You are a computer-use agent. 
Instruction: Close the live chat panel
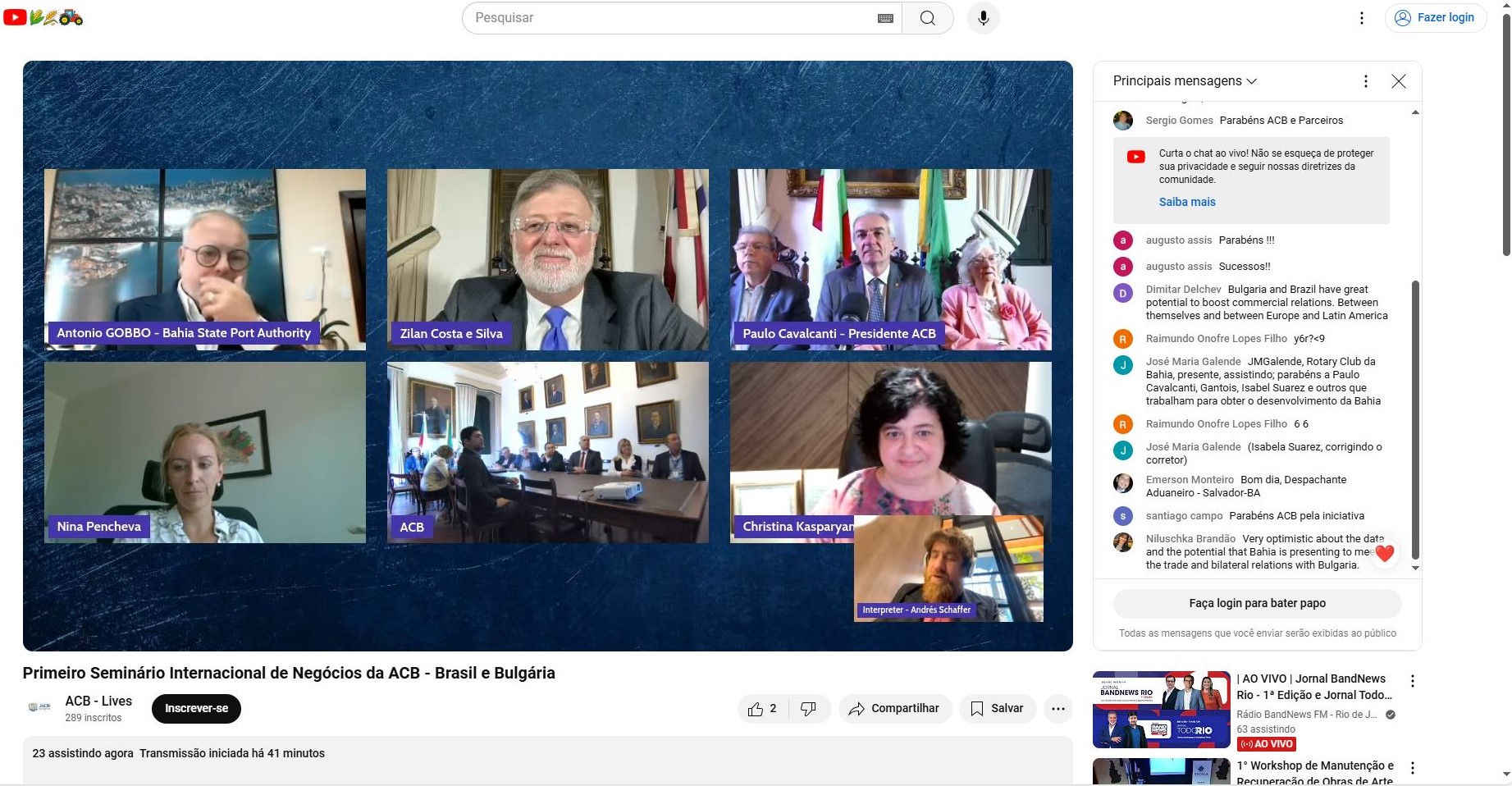pyautogui.click(x=1399, y=80)
